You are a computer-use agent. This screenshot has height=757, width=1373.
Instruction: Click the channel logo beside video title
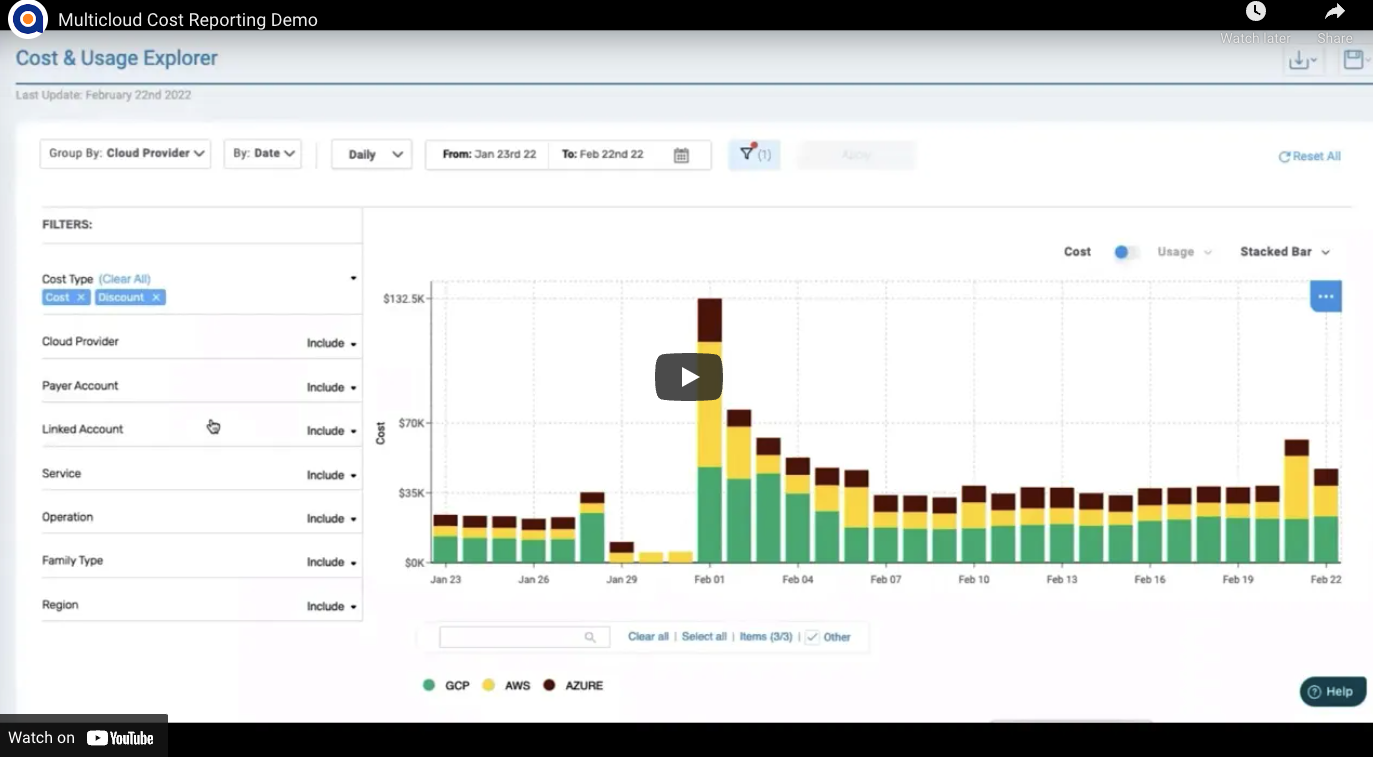pos(27,19)
